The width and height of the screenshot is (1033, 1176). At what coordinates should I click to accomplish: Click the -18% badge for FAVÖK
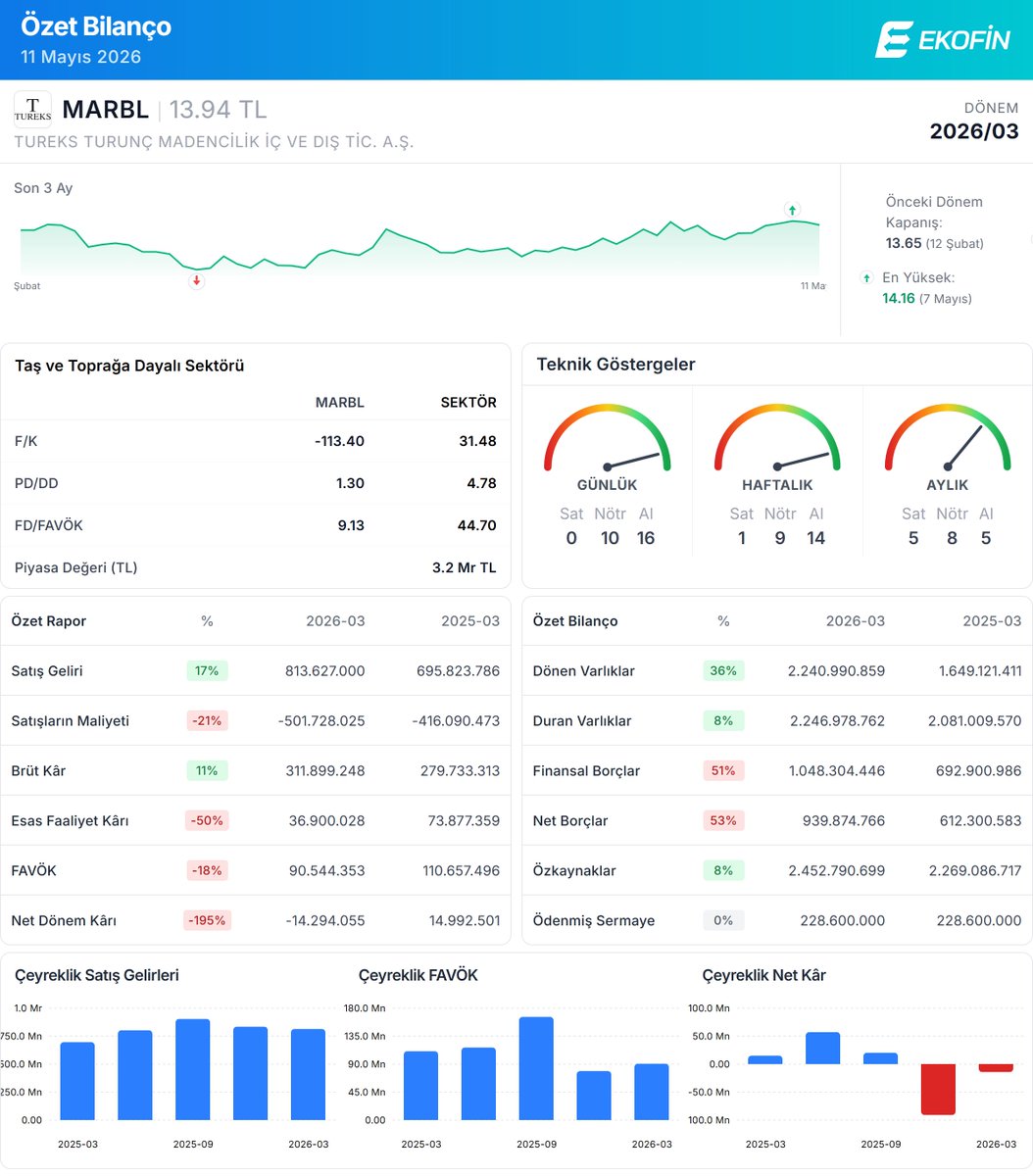pyautogui.click(x=207, y=871)
